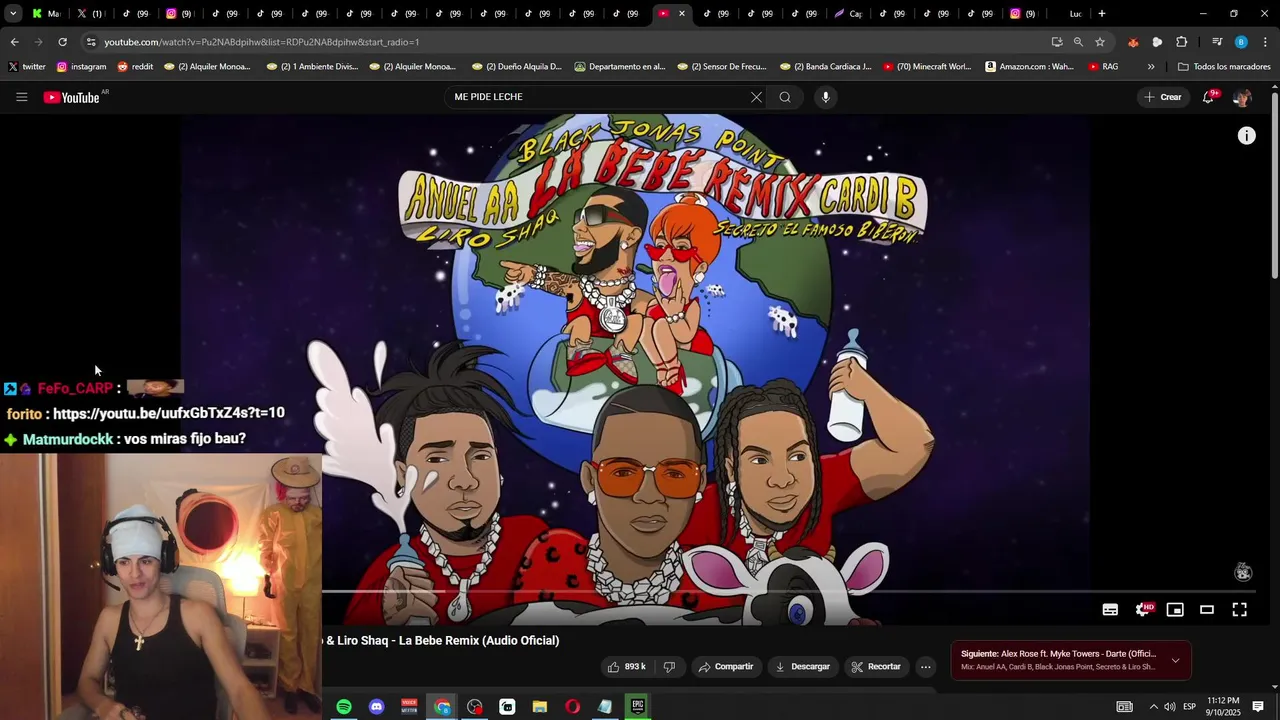Open more actions ellipsis under video
1280x720 pixels.
(x=926, y=667)
